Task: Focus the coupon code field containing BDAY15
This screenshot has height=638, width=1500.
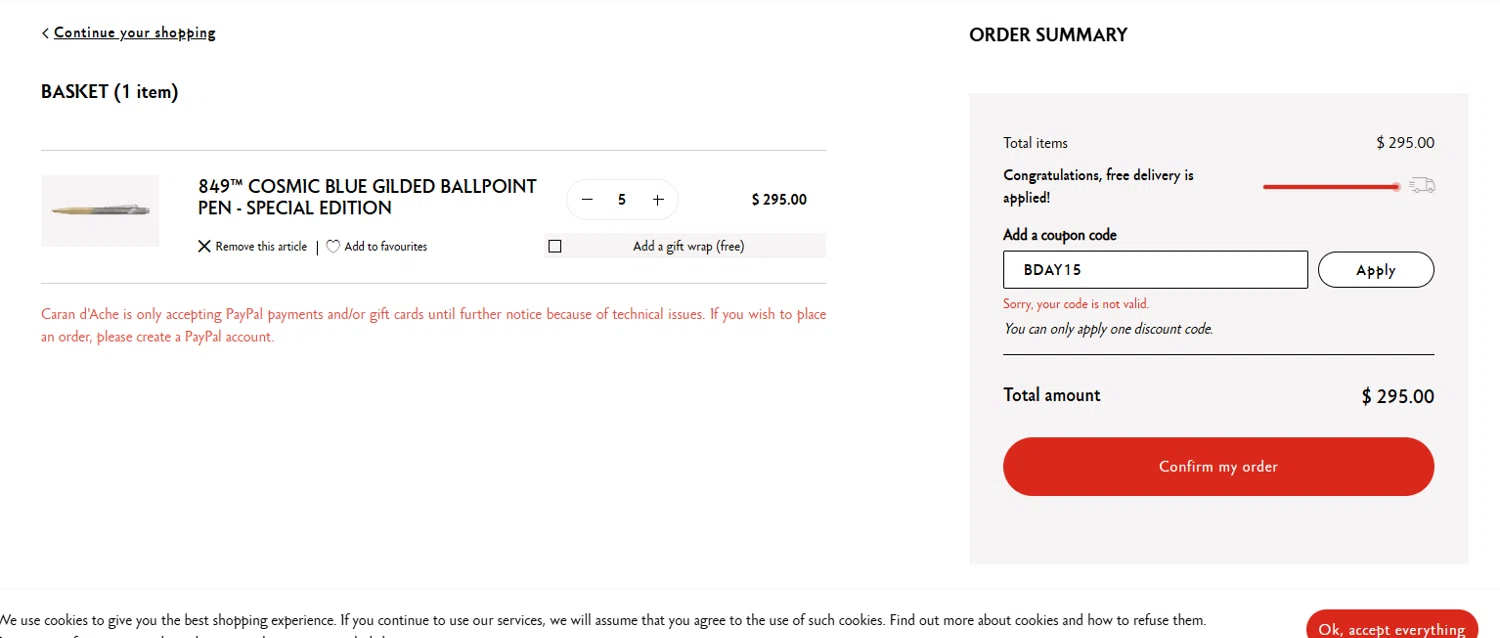Action: tap(1155, 270)
